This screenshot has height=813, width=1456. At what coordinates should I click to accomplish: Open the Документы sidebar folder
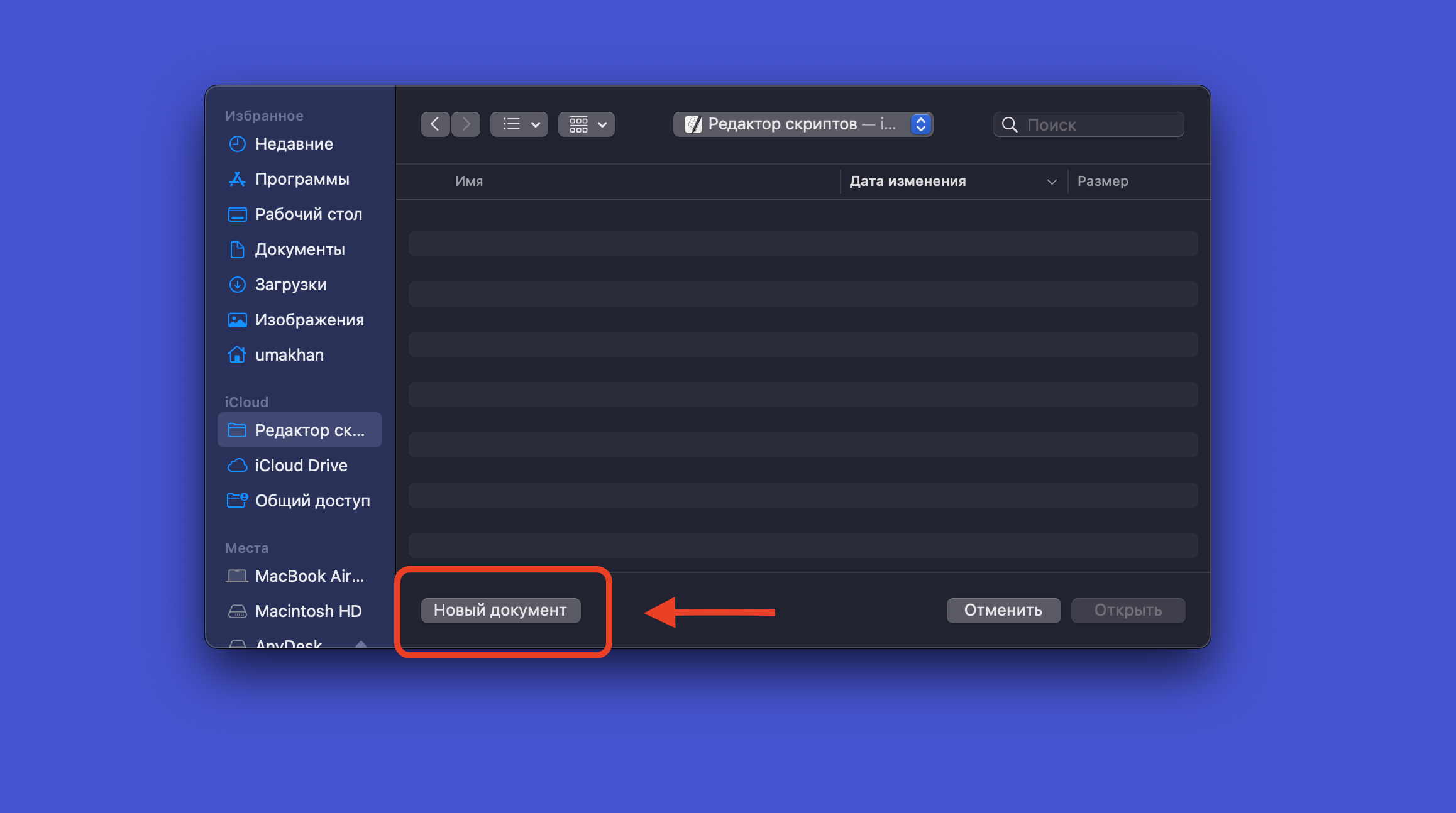click(300, 249)
